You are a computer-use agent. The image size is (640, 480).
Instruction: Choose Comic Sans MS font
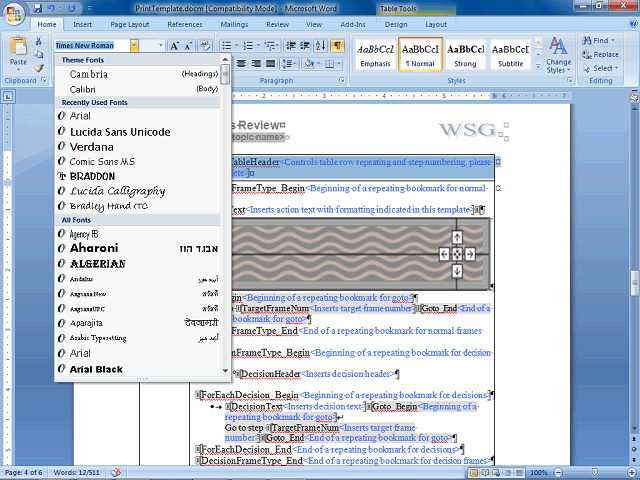139,161
